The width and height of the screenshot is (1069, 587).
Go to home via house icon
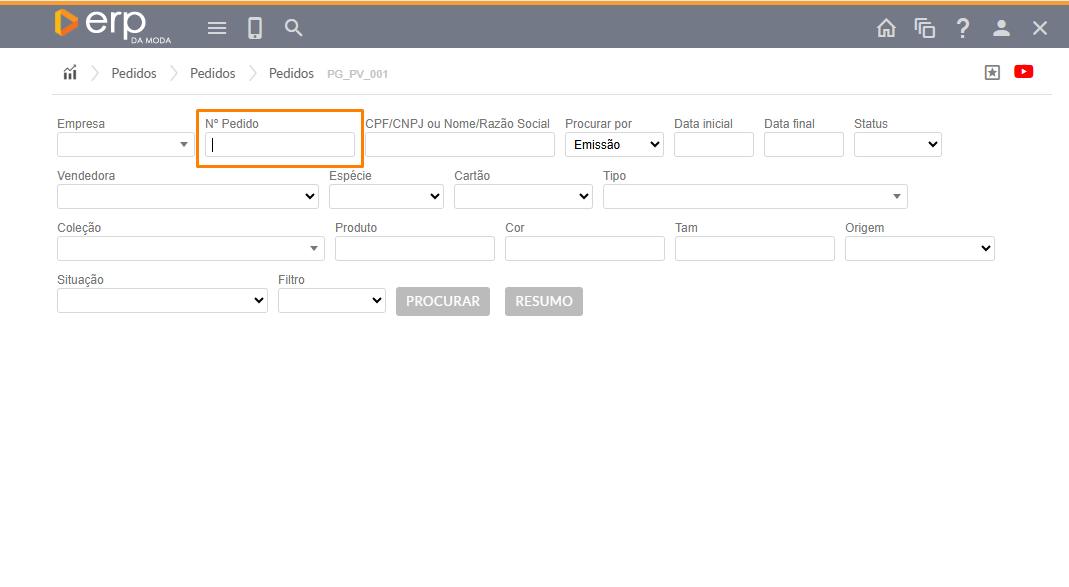coord(886,28)
